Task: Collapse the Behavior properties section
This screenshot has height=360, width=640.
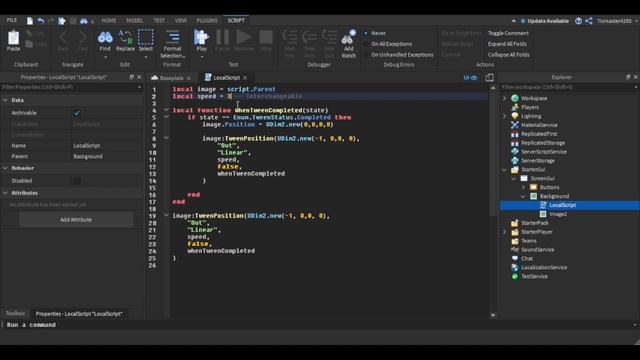Action: coord(5,168)
